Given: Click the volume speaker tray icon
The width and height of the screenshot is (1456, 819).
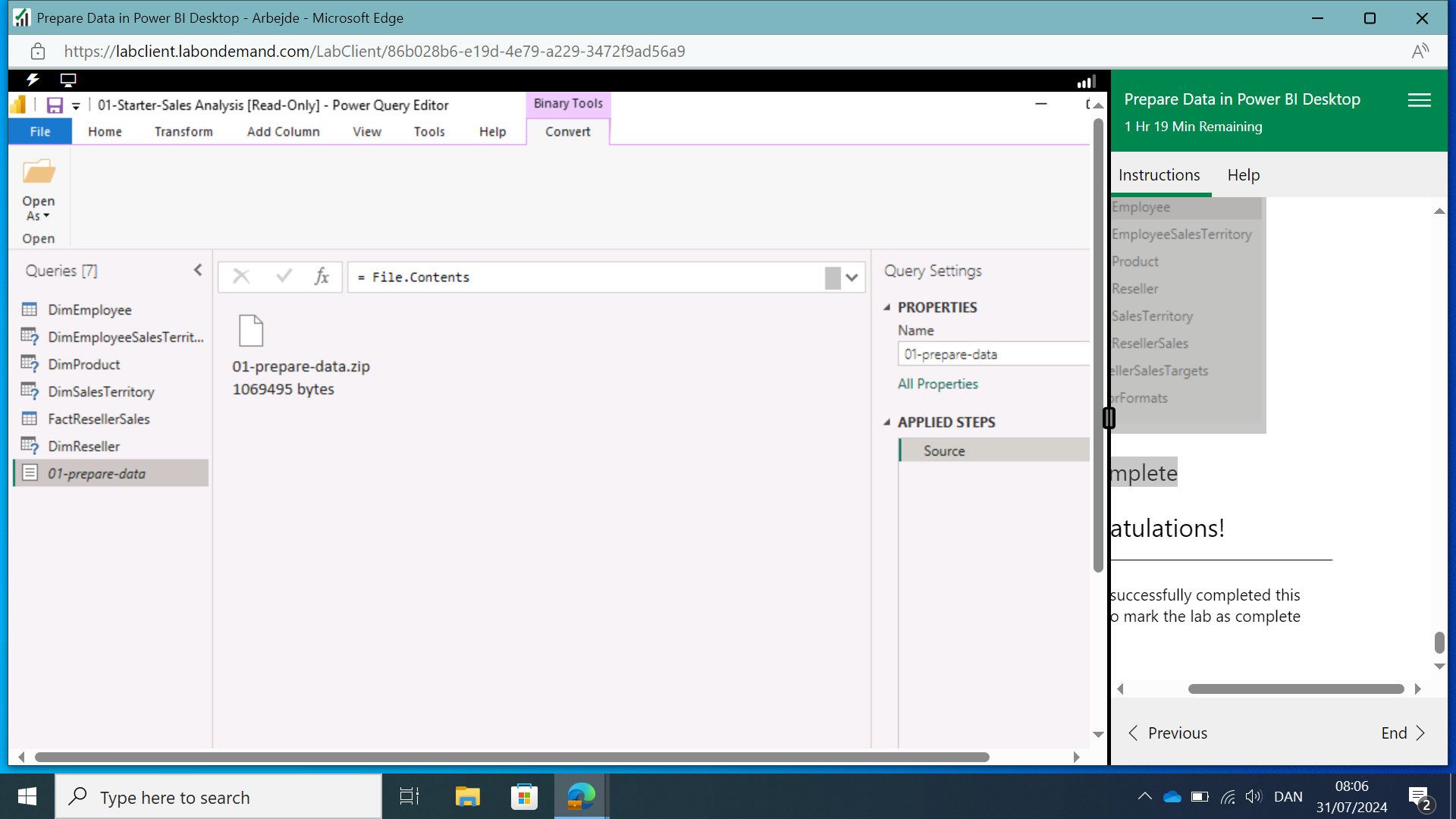Looking at the screenshot, I should (1253, 796).
